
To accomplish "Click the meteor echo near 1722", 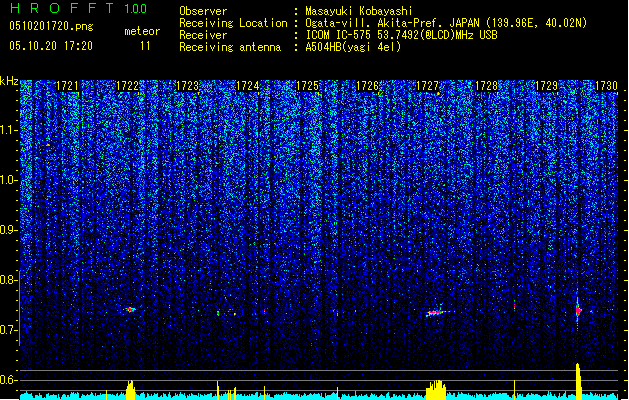I will [x=130, y=309].
